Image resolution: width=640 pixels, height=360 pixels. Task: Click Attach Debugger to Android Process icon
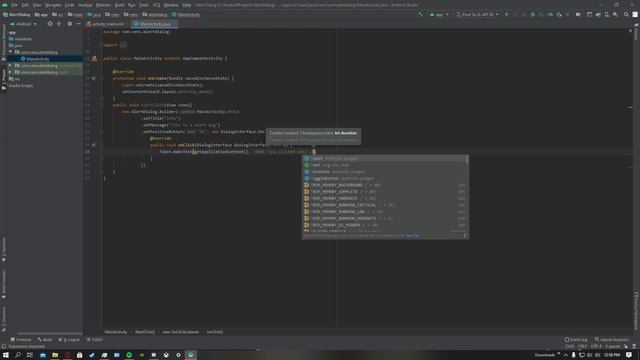[x=559, y=14]
